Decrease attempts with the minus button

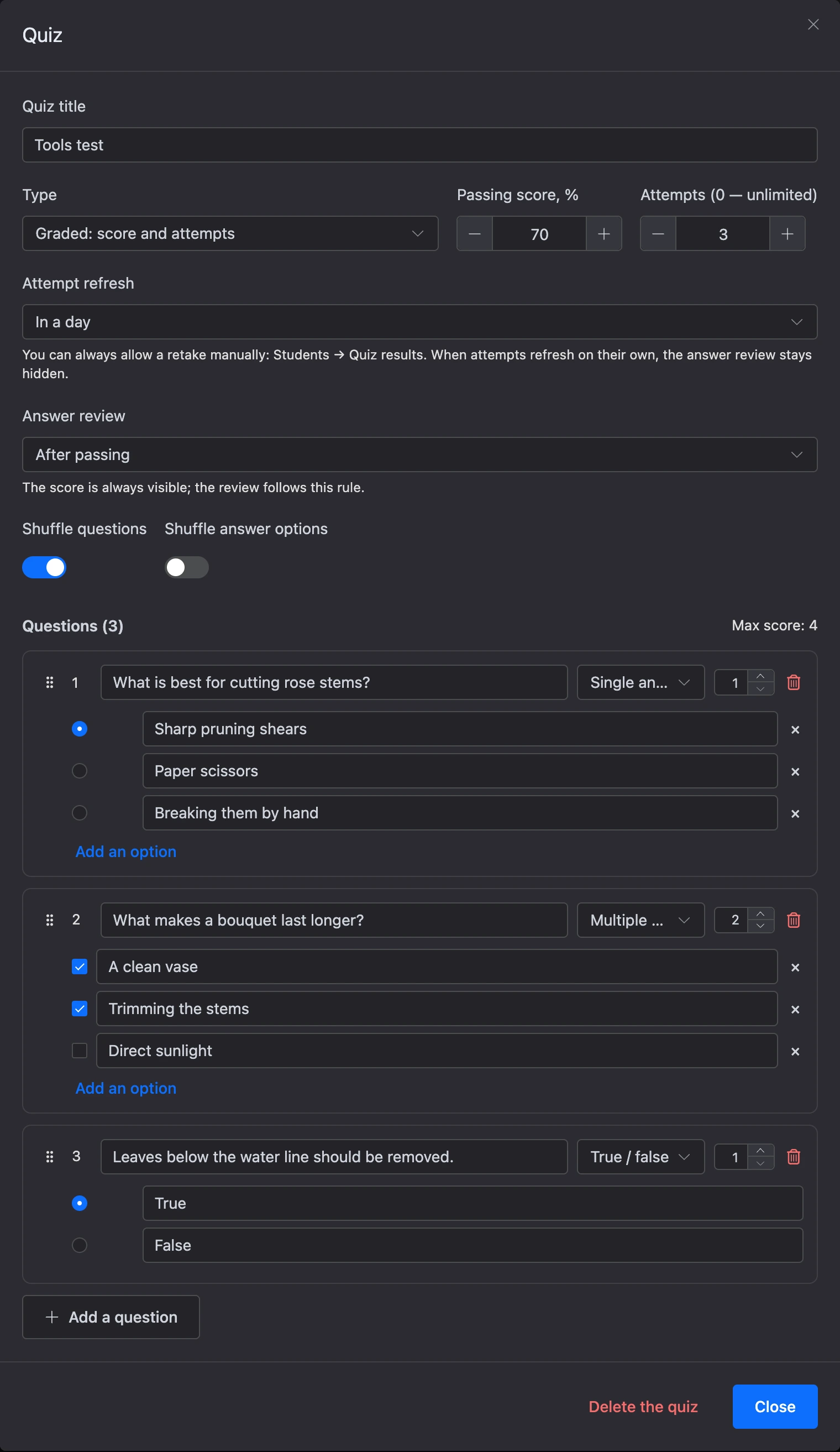tap(658, 233)
